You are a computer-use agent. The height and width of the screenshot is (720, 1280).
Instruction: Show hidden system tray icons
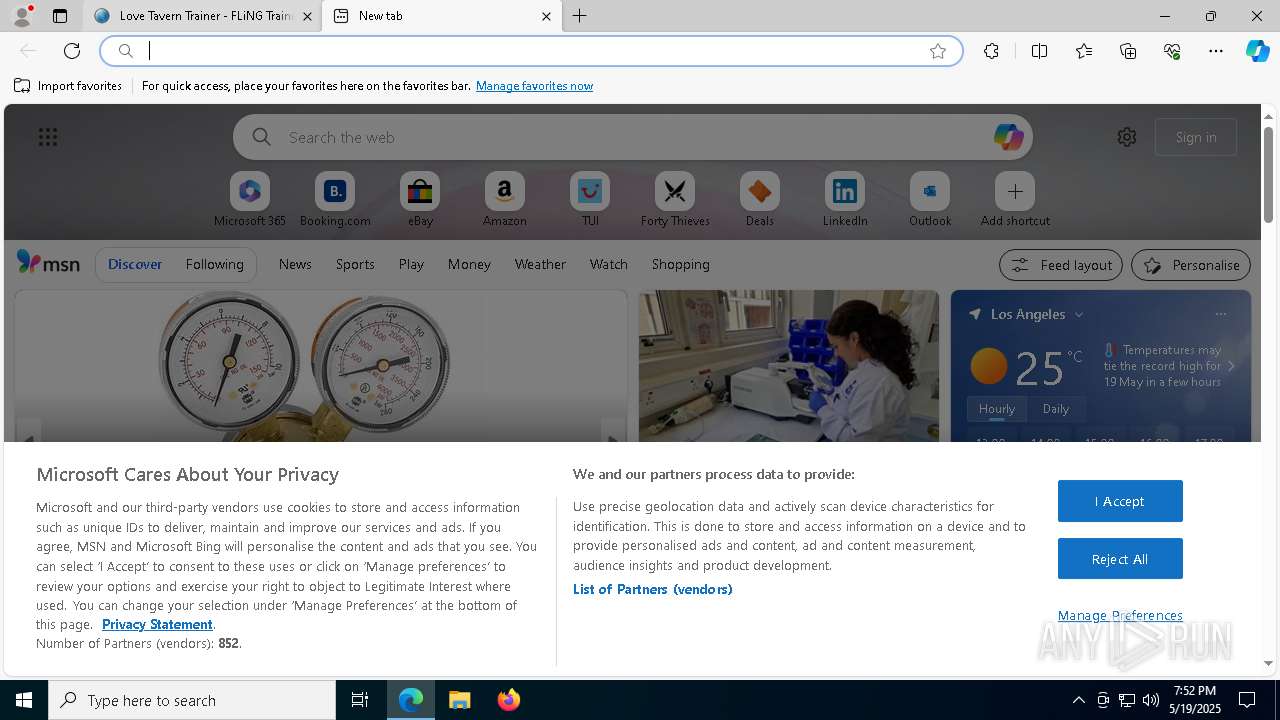click(1078, 700)
